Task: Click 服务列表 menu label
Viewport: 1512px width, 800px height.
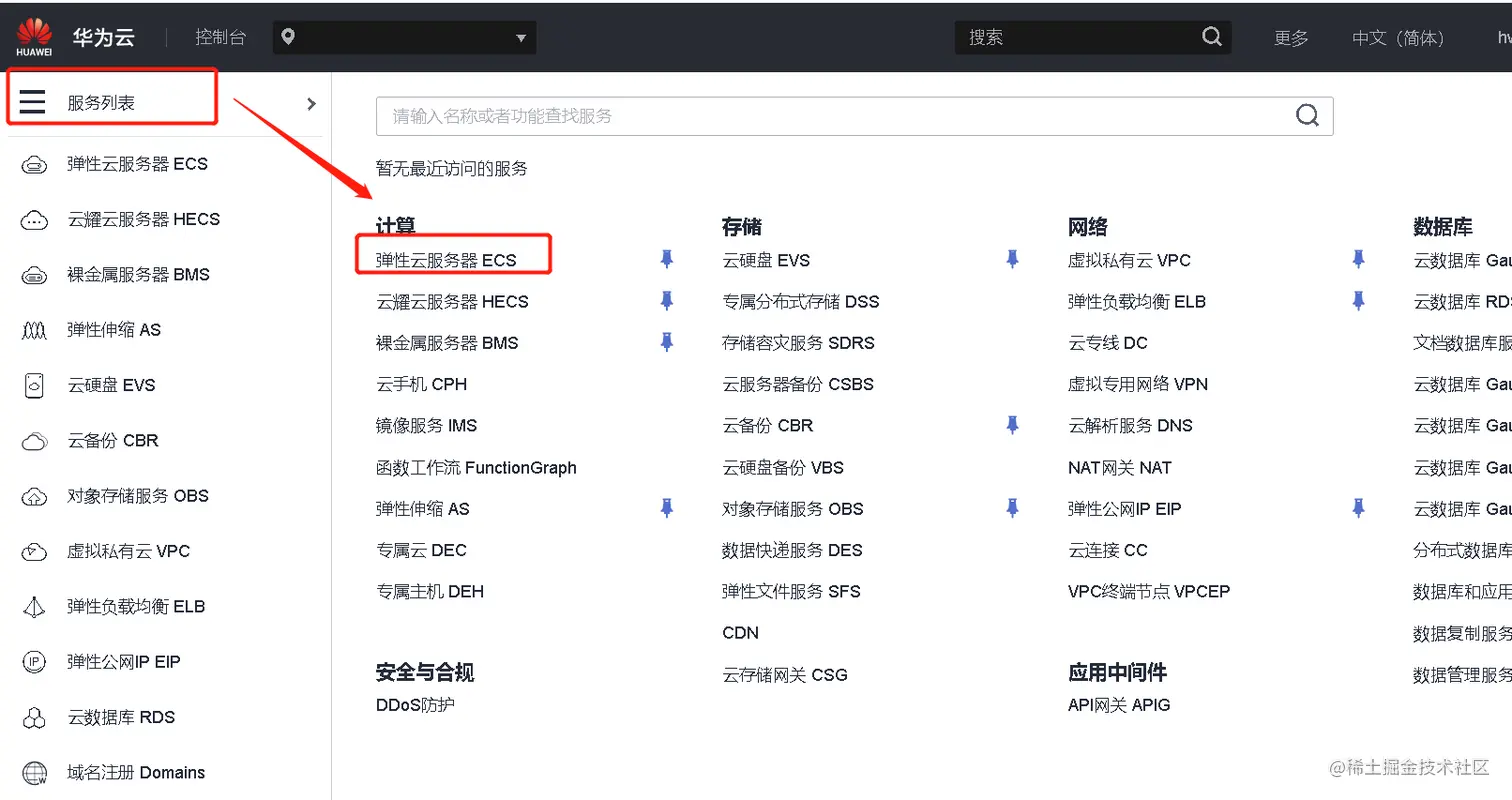Action: point(101,103)
